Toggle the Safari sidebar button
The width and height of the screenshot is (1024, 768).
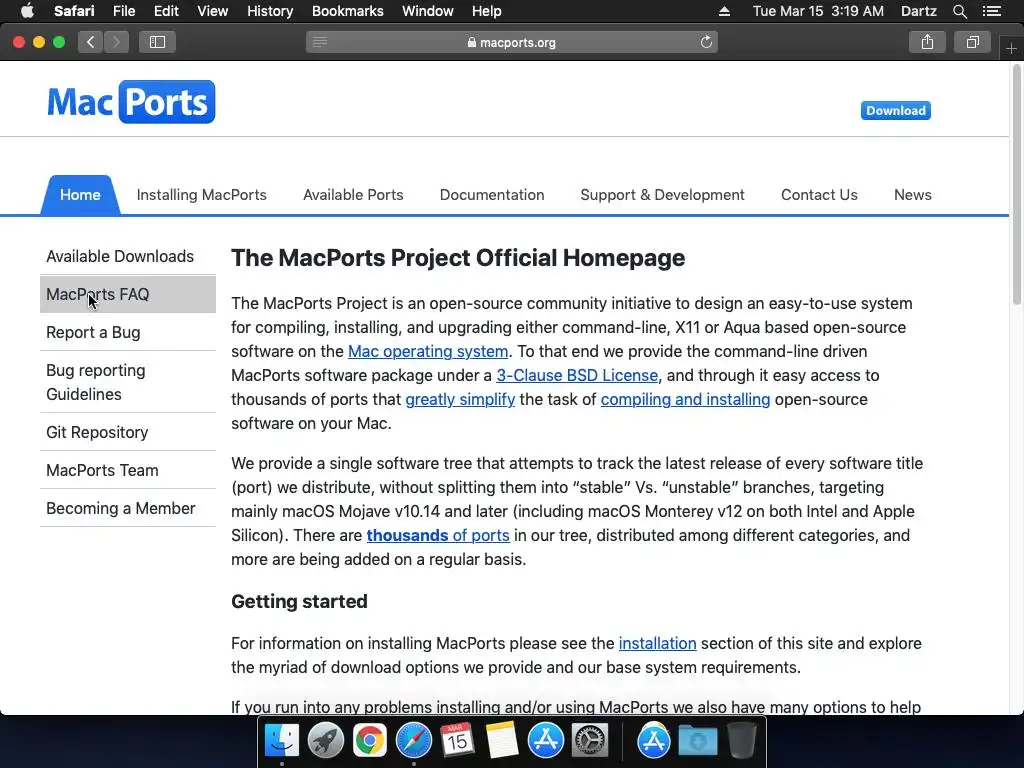click(x=157, y=42)
